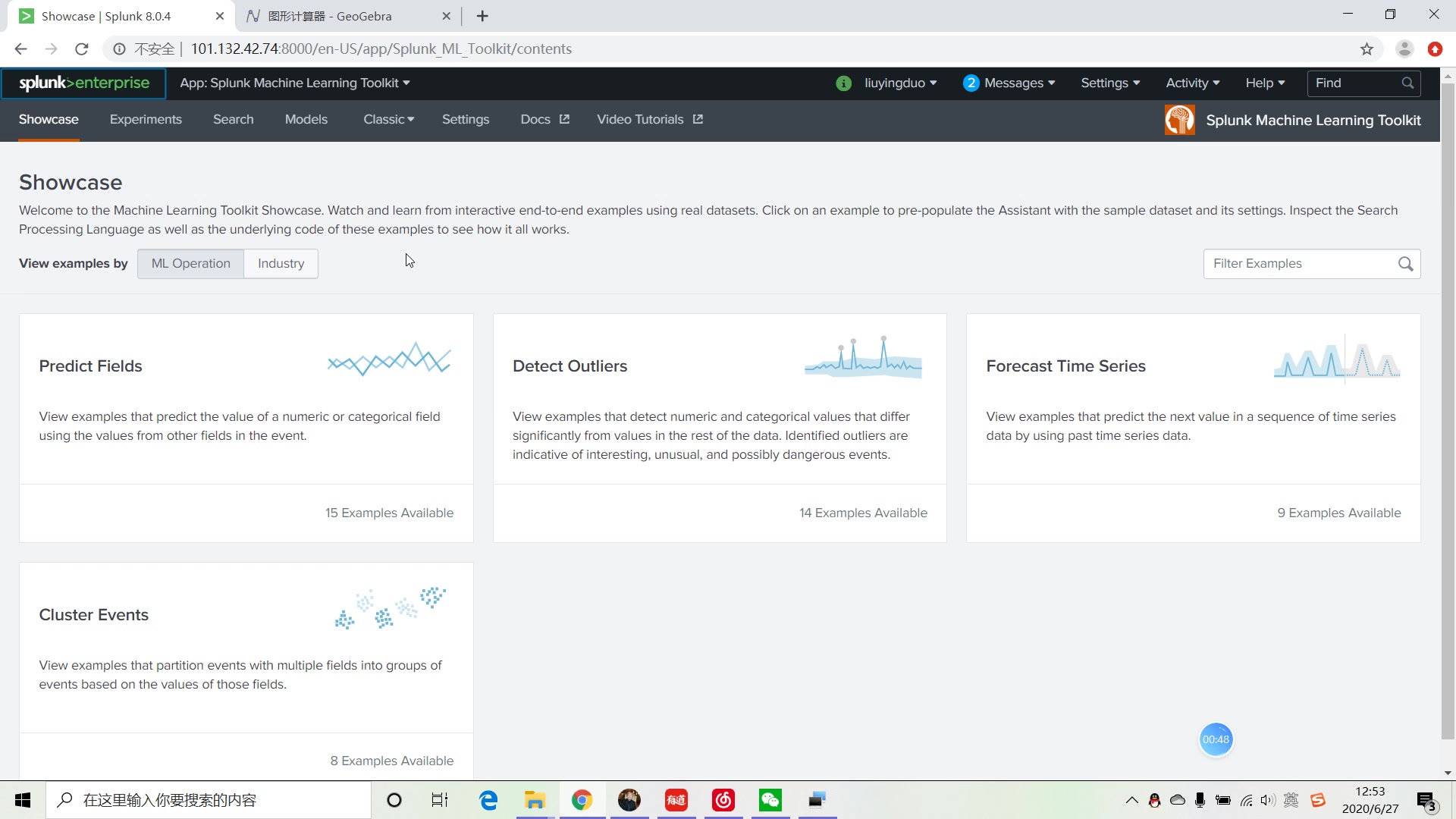
Task: Expand the Classic dropdown menu
Action: coord(384,119)
